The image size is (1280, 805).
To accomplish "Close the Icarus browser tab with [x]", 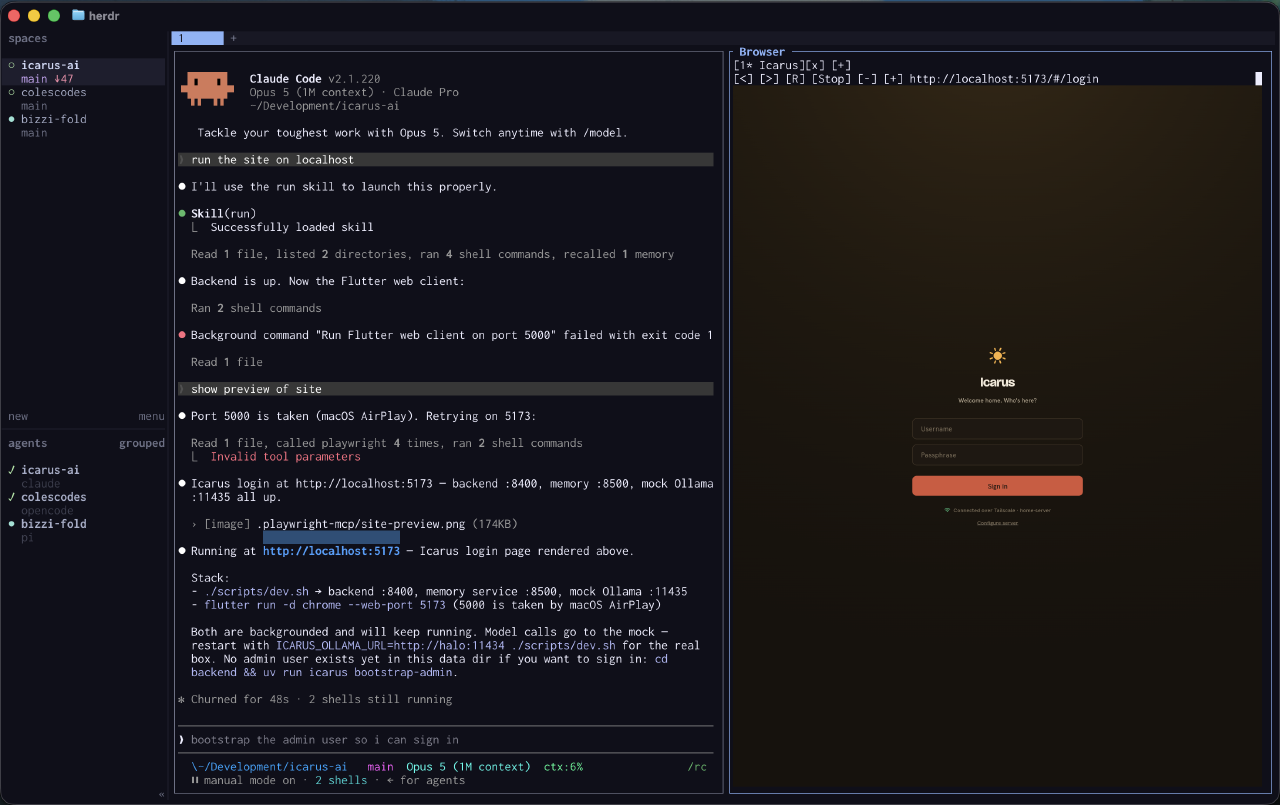I will tap(815, 65).
